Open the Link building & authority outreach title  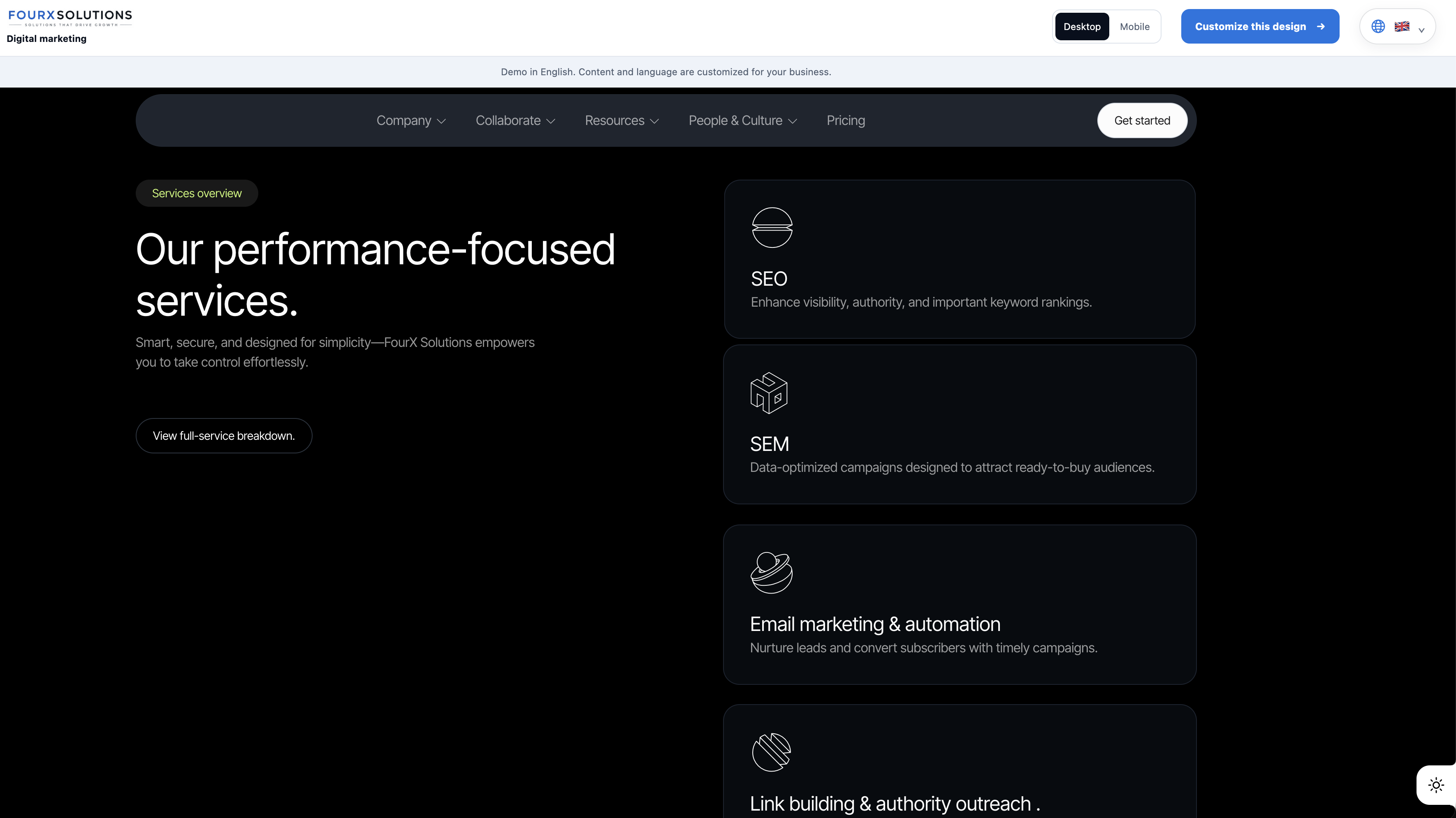click(x=895, y=804)
